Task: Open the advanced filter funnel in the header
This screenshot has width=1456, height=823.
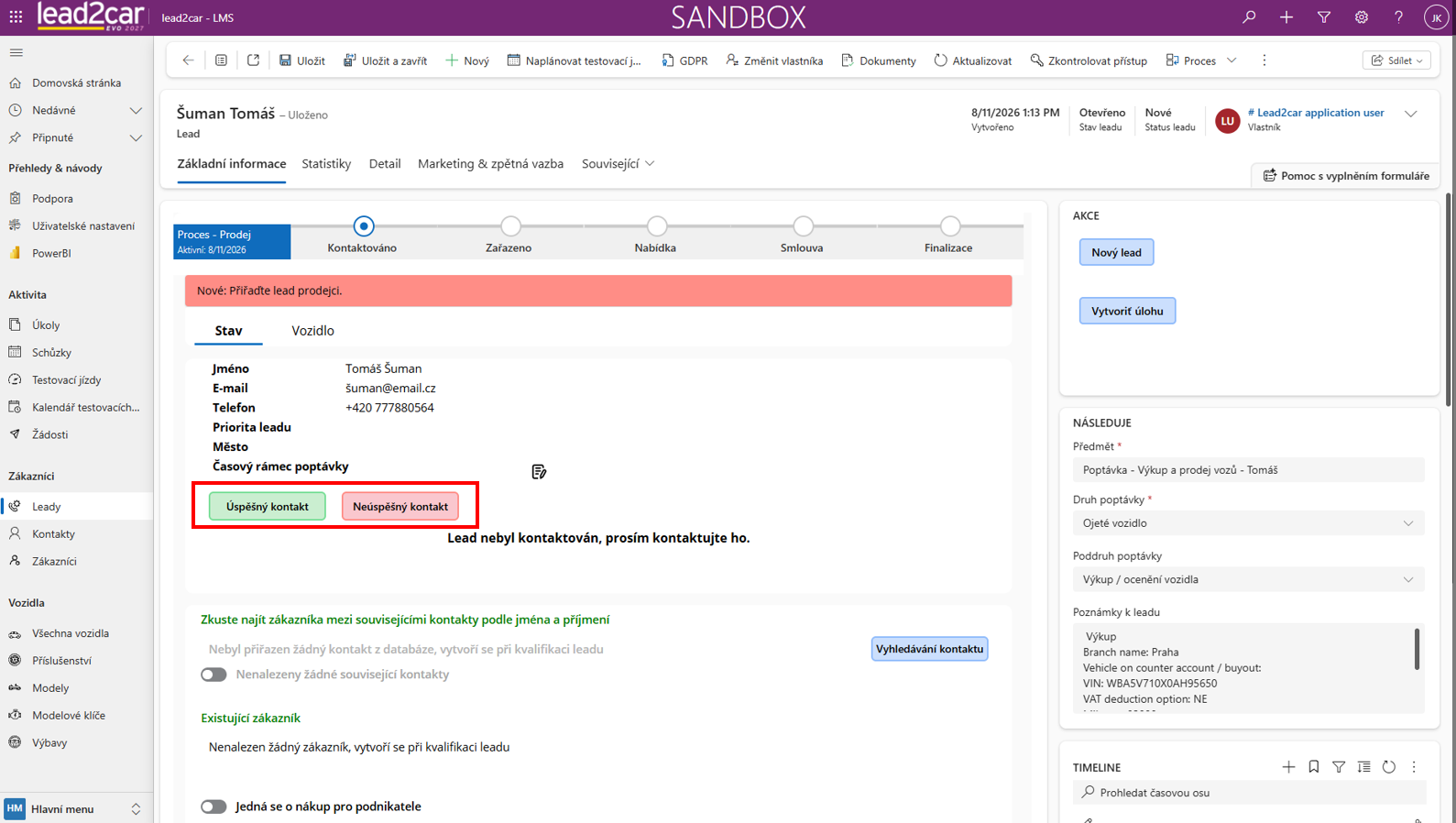Action: pyautogui.click(x=1324, y=17)
